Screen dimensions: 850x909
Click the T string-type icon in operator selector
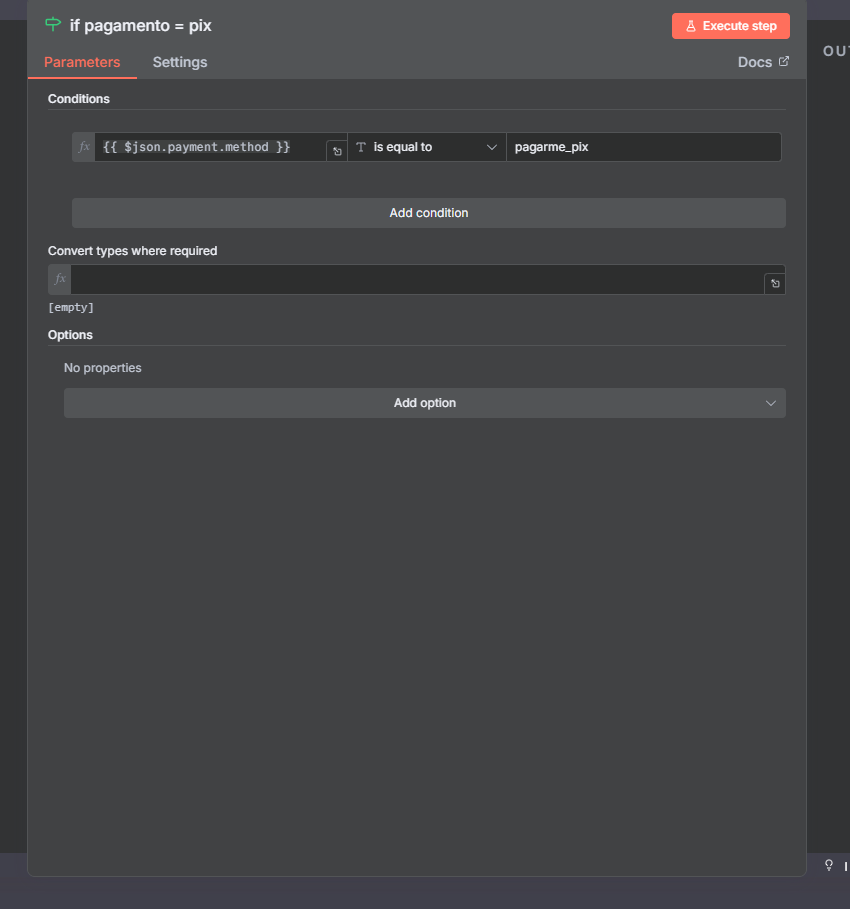point(361,147)
